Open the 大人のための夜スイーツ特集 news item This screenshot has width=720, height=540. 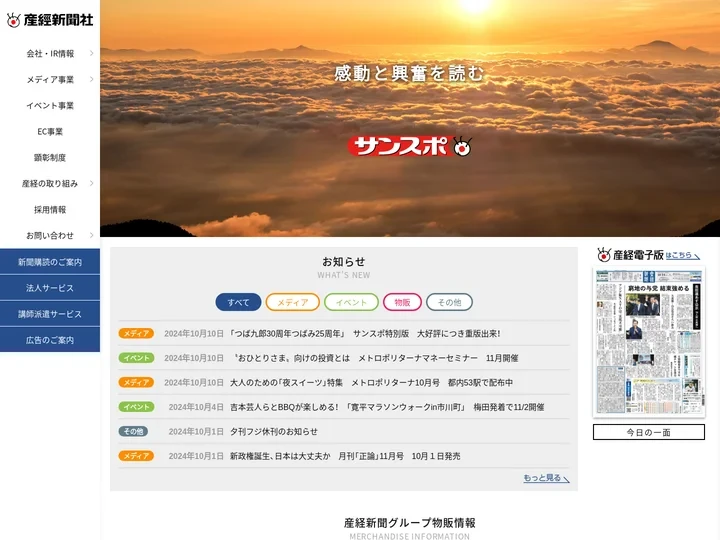point(371,382)
